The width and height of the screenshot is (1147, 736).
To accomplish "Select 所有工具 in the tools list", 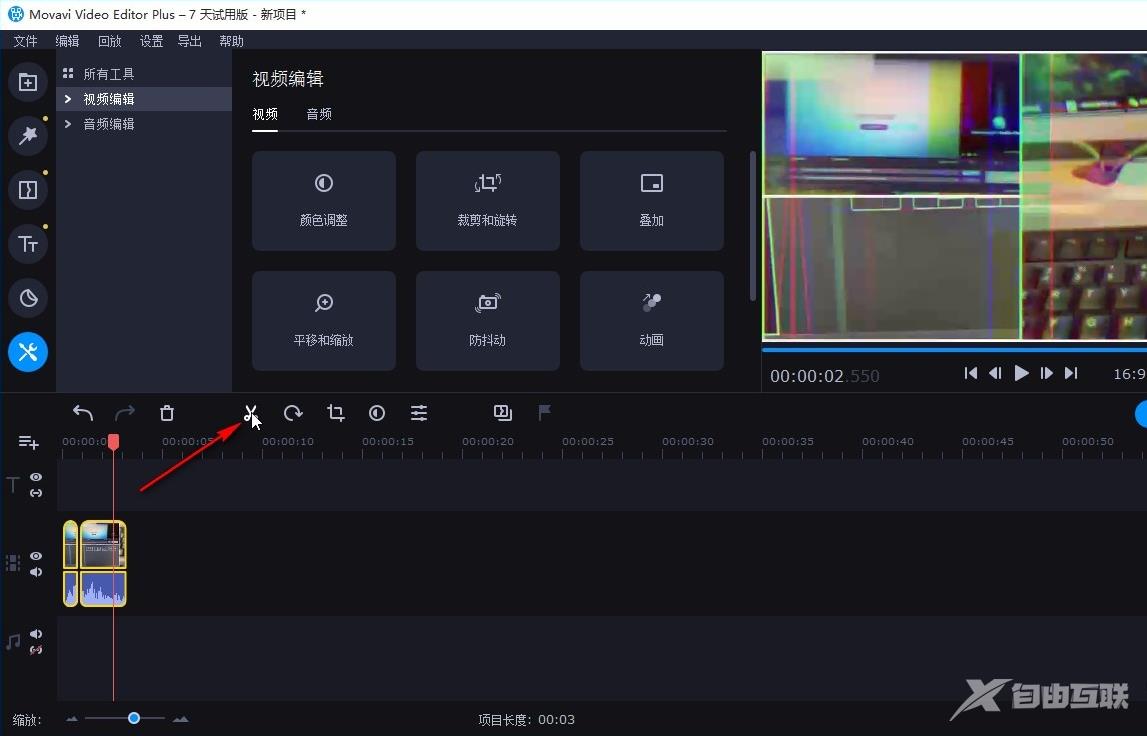I will pos(108,74).
